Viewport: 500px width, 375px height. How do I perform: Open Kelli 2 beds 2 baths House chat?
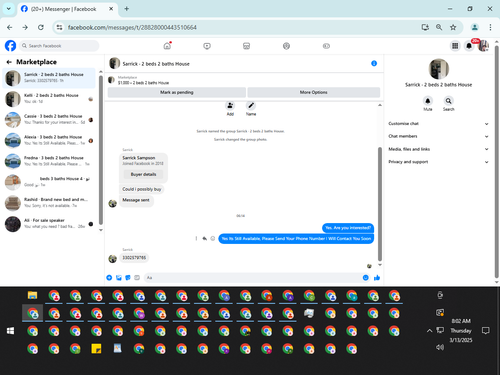point(49,99)
